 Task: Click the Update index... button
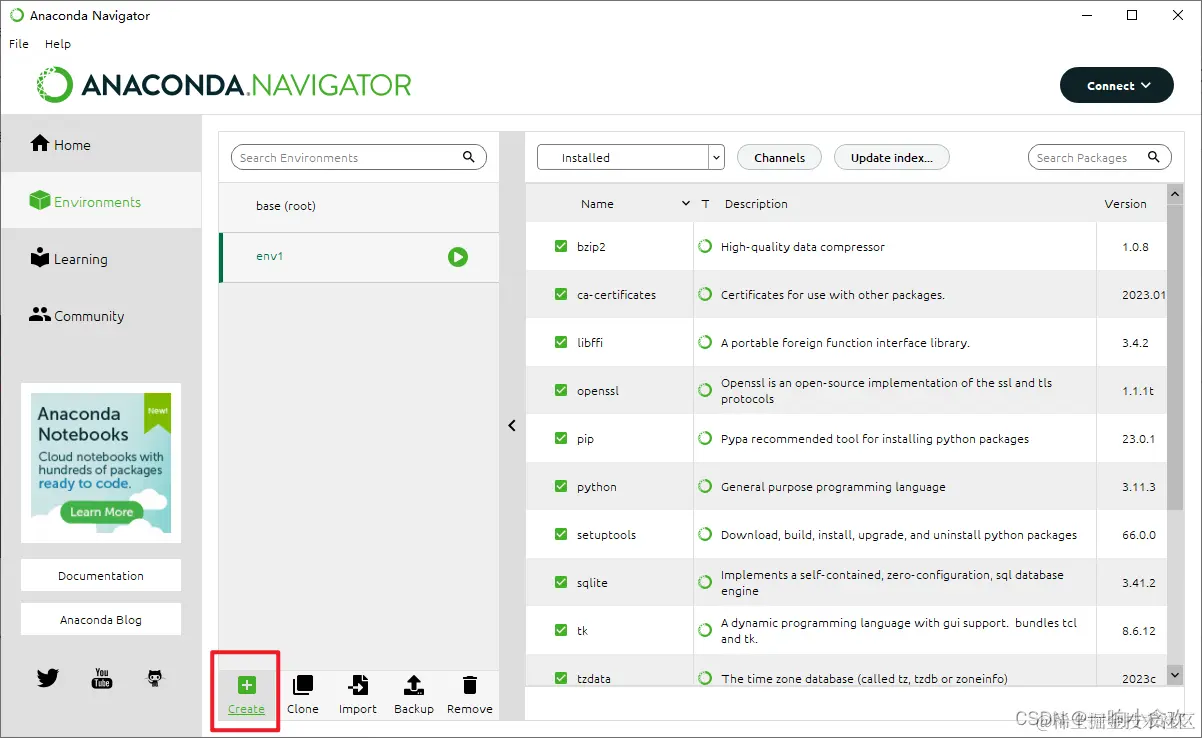891,157
